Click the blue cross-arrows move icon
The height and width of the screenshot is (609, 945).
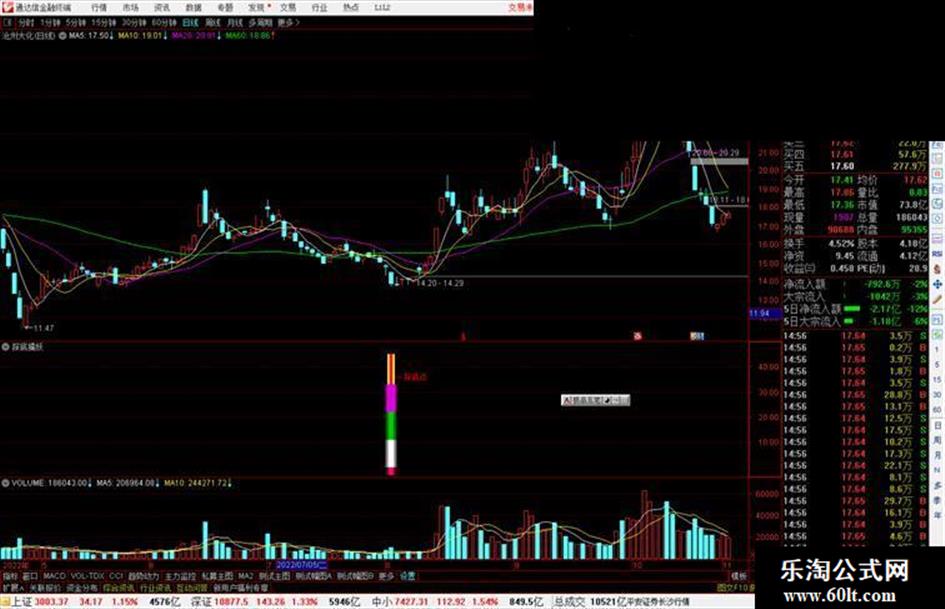pos(938,284)
